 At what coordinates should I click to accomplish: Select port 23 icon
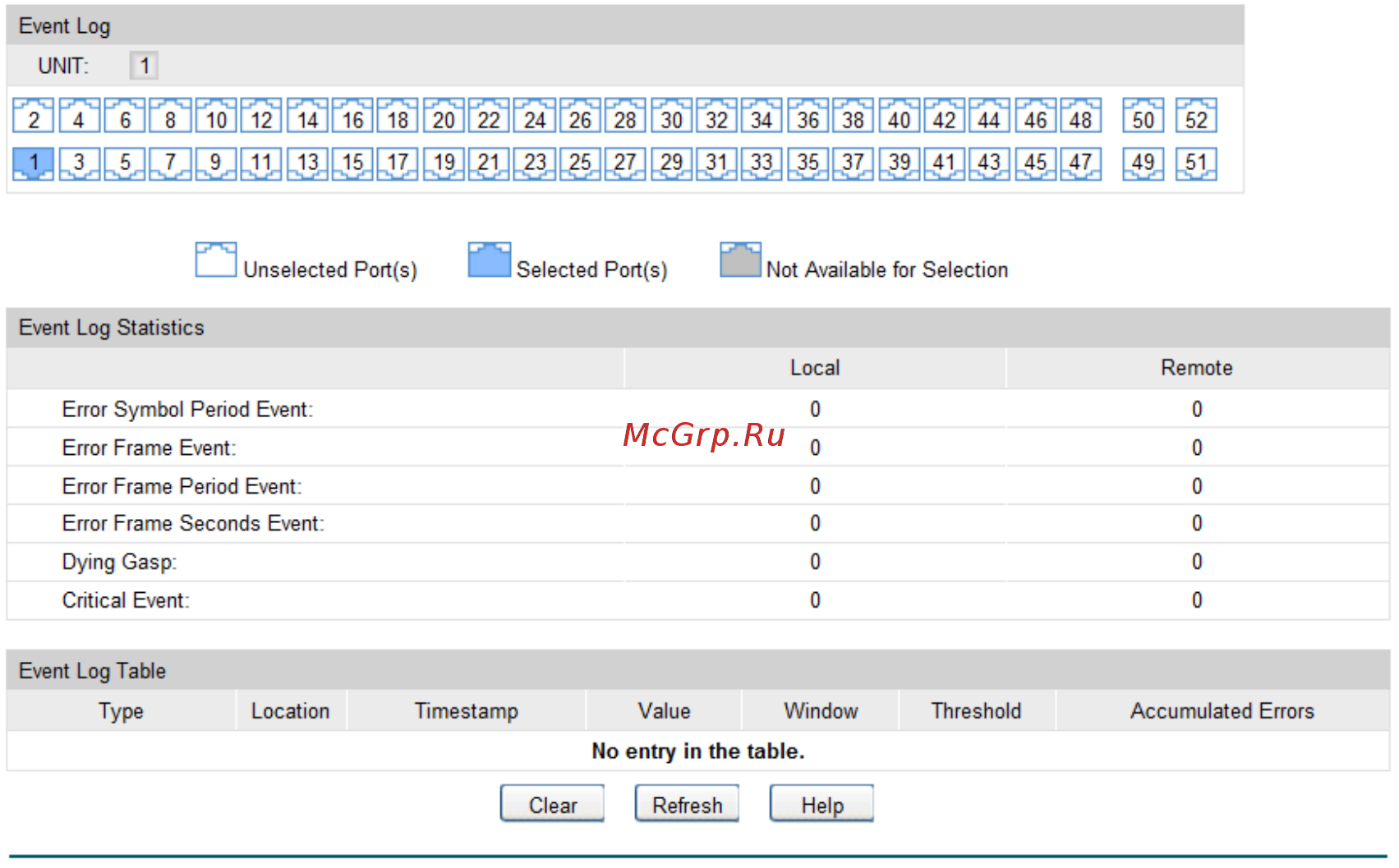(x=536, y=163)
